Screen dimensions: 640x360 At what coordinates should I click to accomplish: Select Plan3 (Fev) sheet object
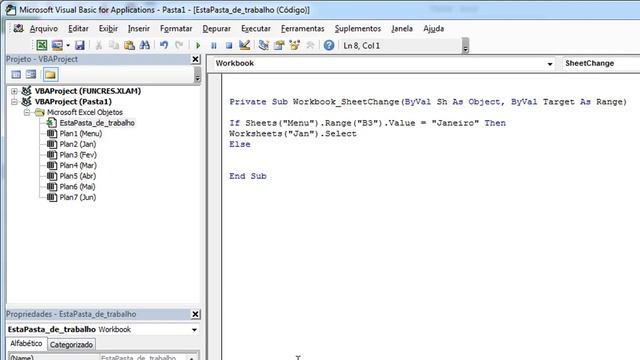78,155
